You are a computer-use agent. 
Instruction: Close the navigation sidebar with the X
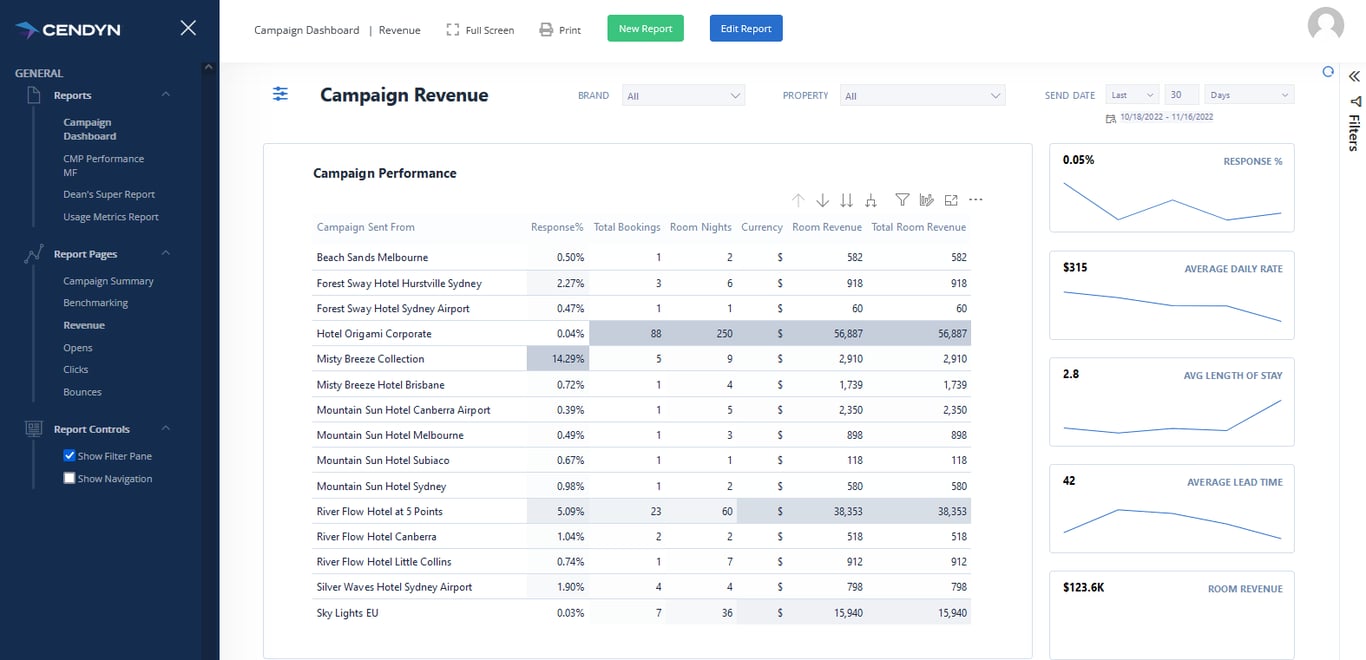tap(188, 28)
